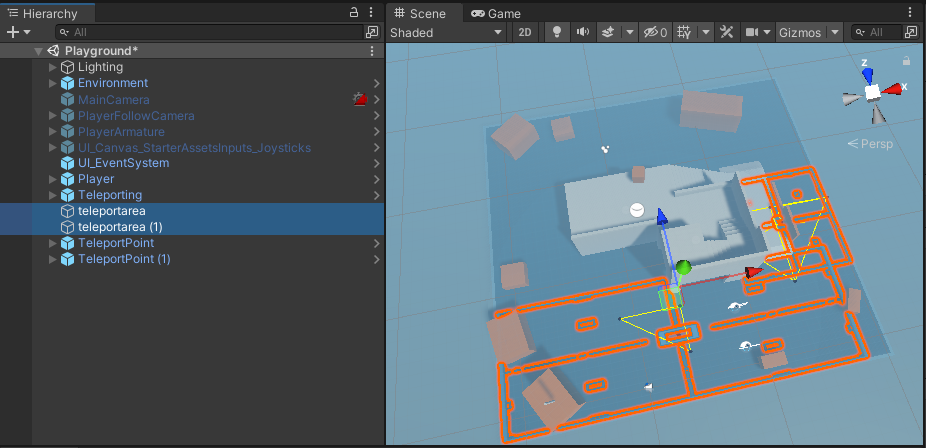Open the component tools wrench icon
This screenshot has width=926, height=448.
tap(727, 32)
